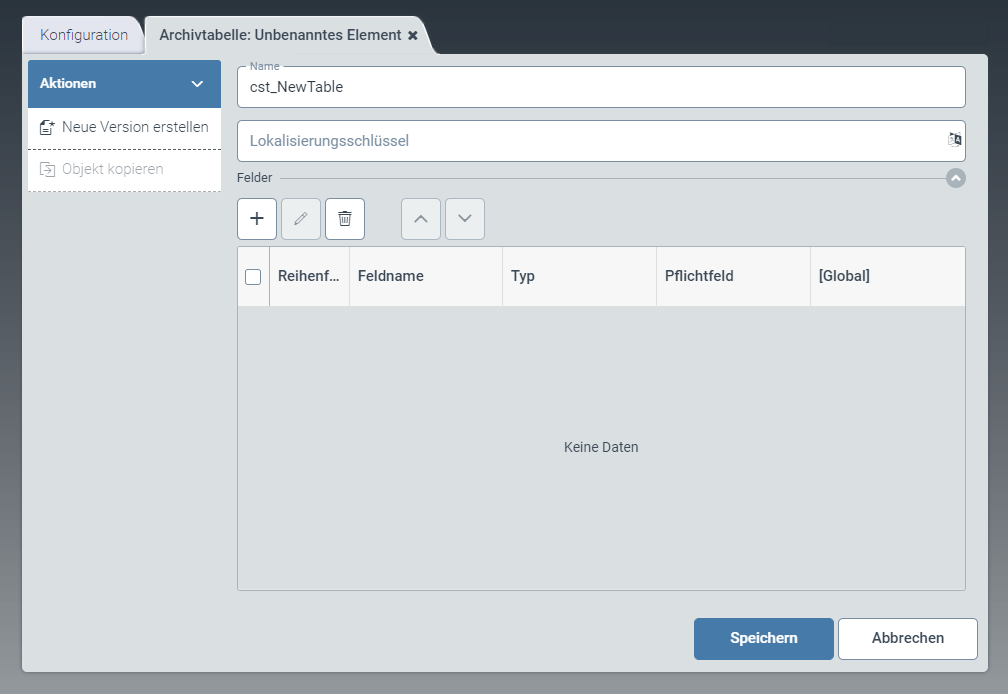
Task: Toggle the select-all checkbox in table header
Action: point(253,277)
